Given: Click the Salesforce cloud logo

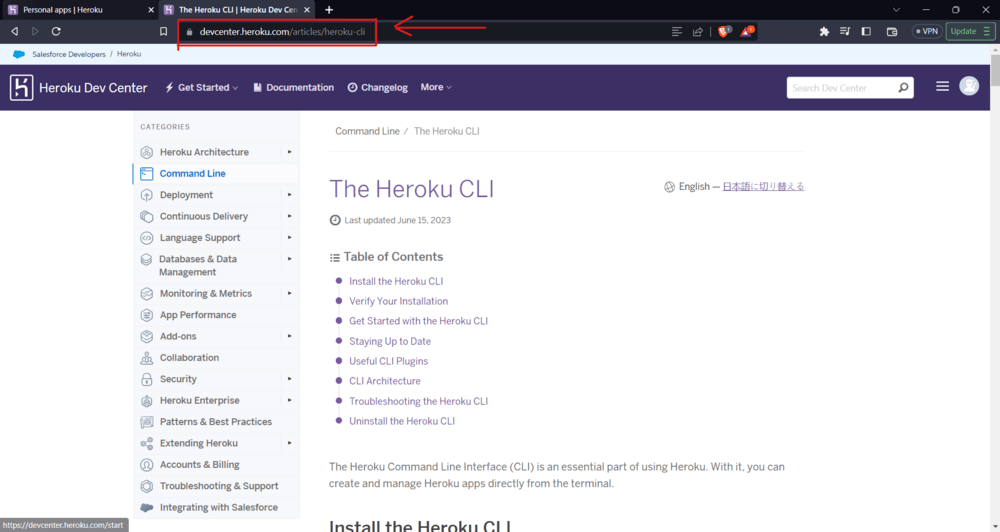Looking at the screenshot, I should (19, 54).
